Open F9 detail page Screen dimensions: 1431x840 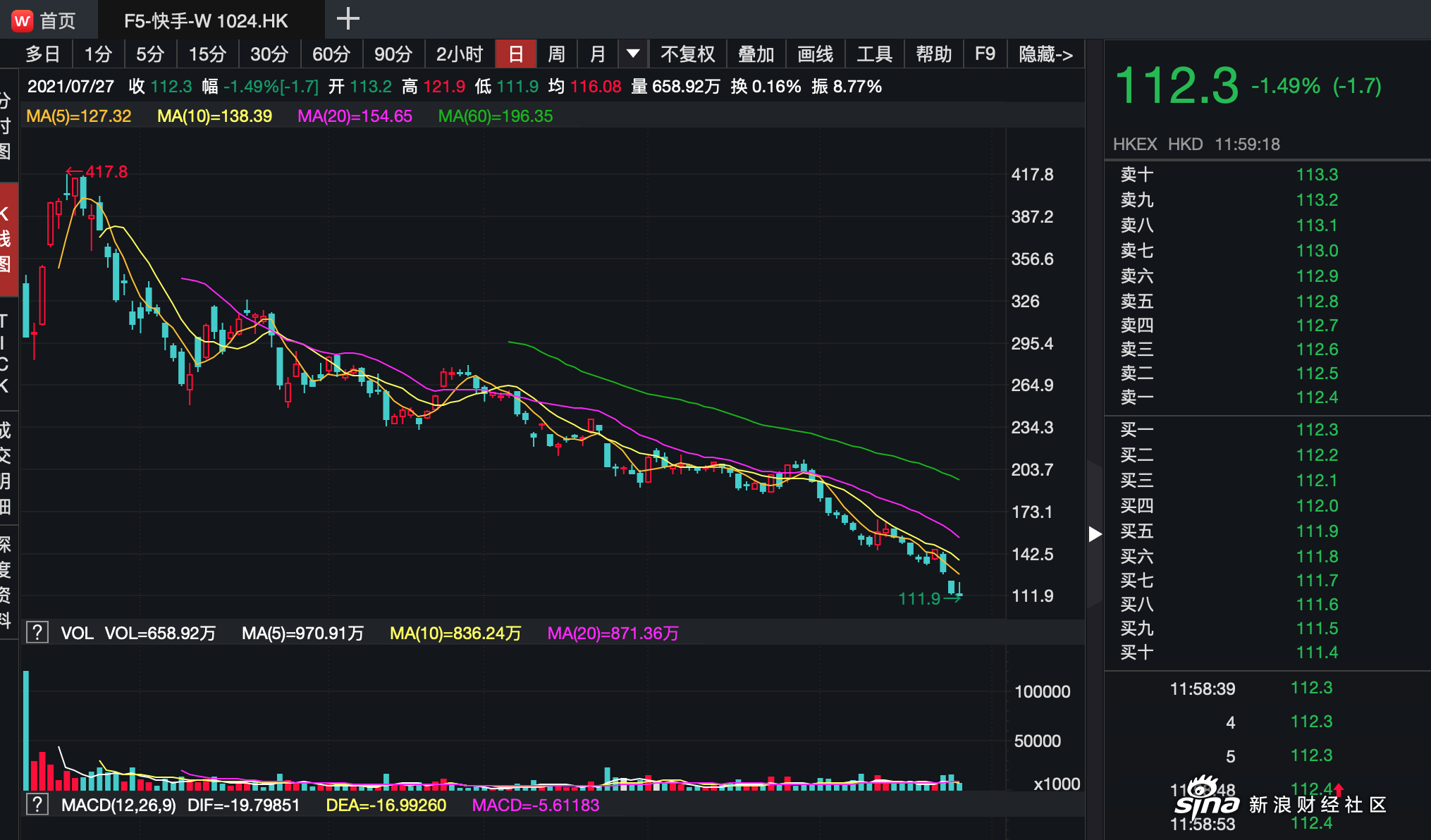985,54
